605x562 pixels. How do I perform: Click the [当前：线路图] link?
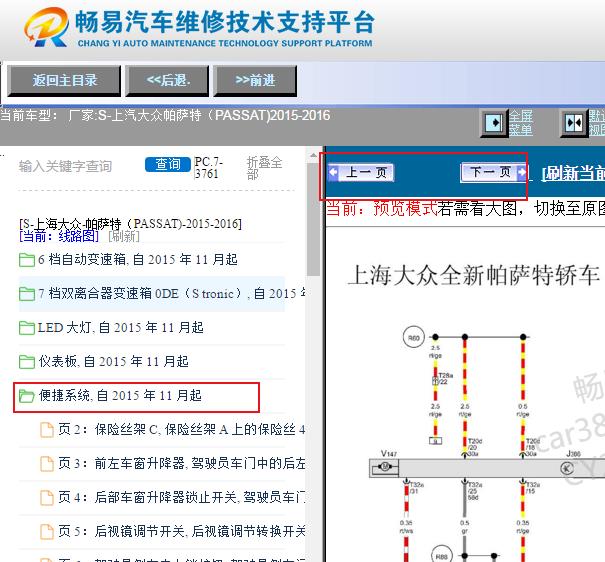[59, 236]
